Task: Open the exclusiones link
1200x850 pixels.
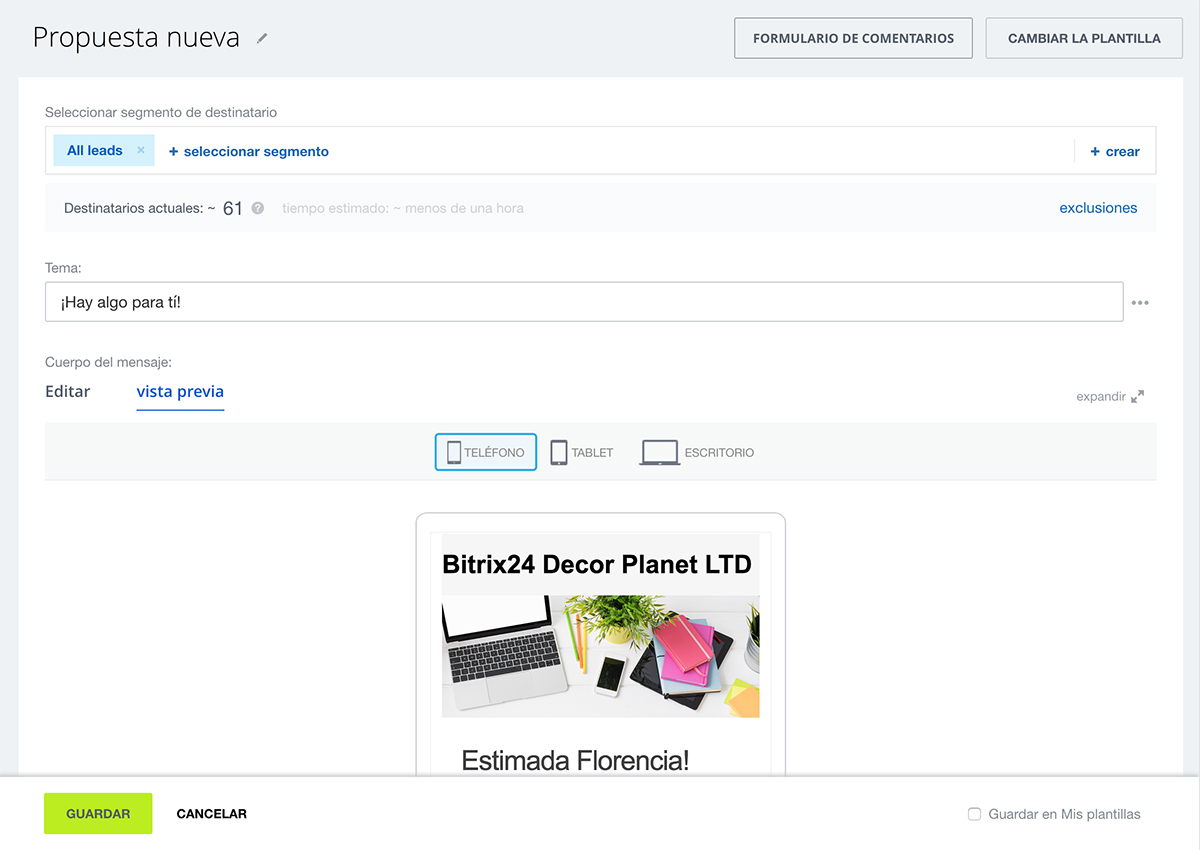Action: (1098, 208)
